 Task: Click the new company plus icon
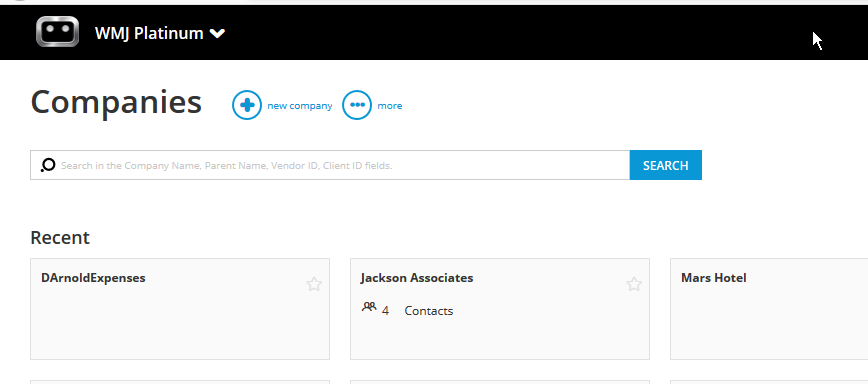point(247,105)
